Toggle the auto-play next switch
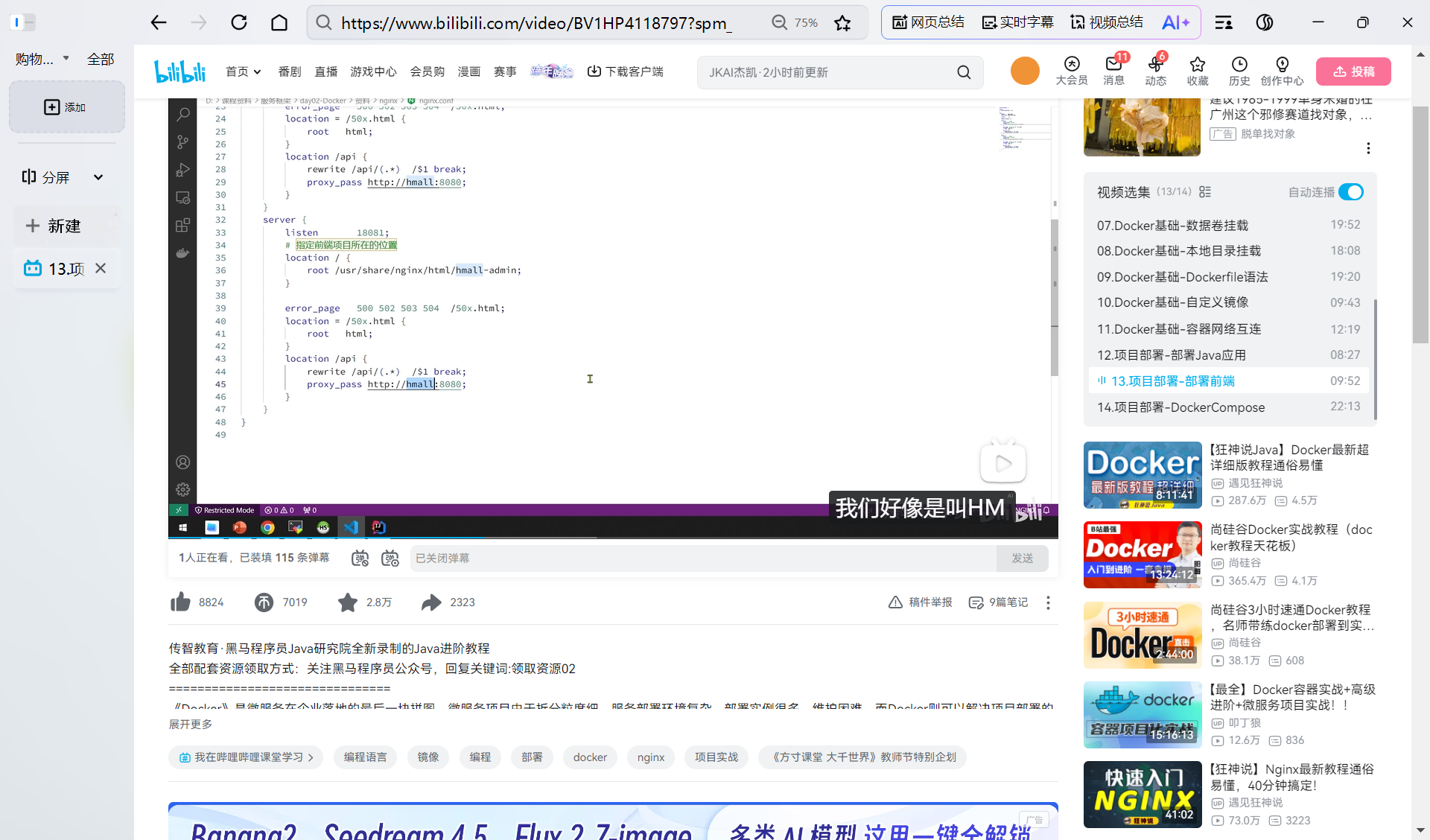The image size is (1430, 840). (1351, 192)
